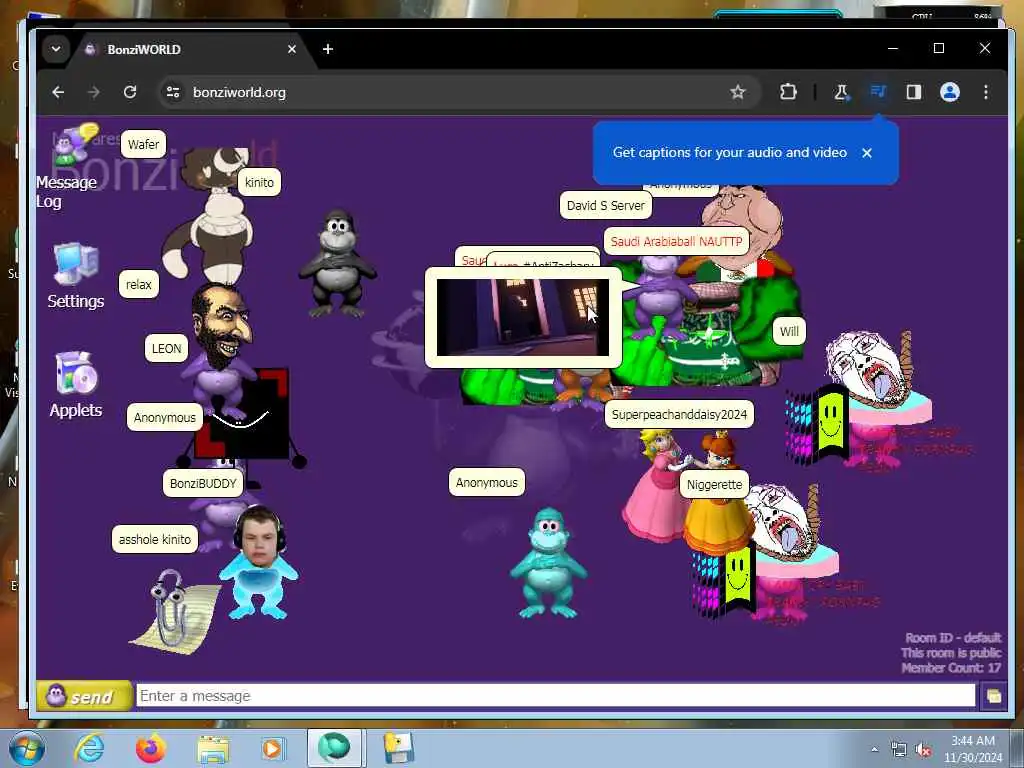Open Chrome Labs flask icon
The width and height of the screenshot is (1024, 768).
pos(841,92)
